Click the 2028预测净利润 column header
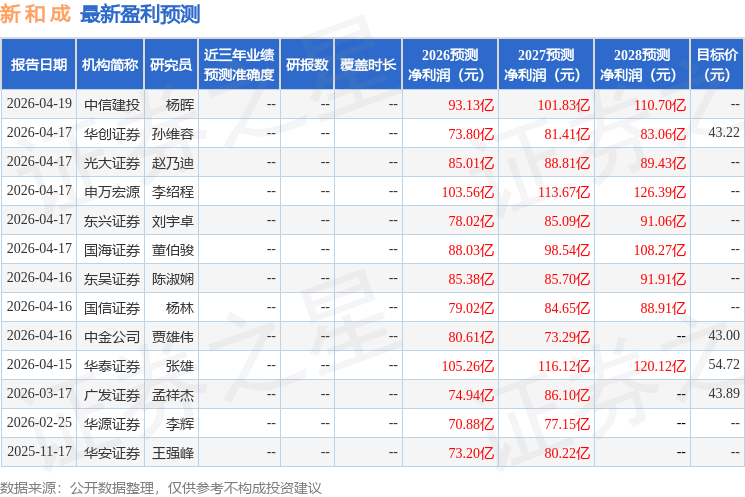 click(x=642, y=64)
